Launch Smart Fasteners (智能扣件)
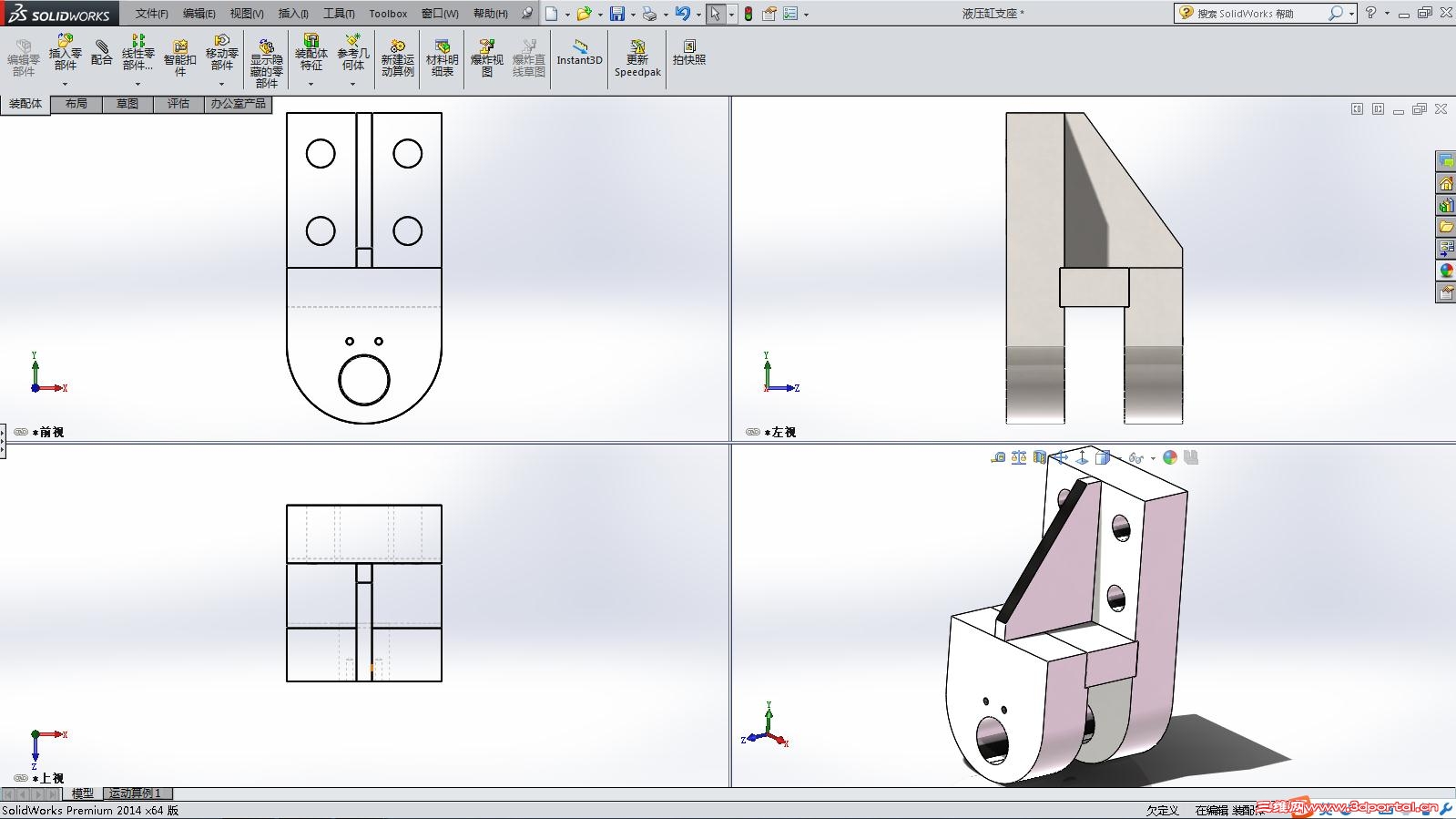 (x=180, y=57)
